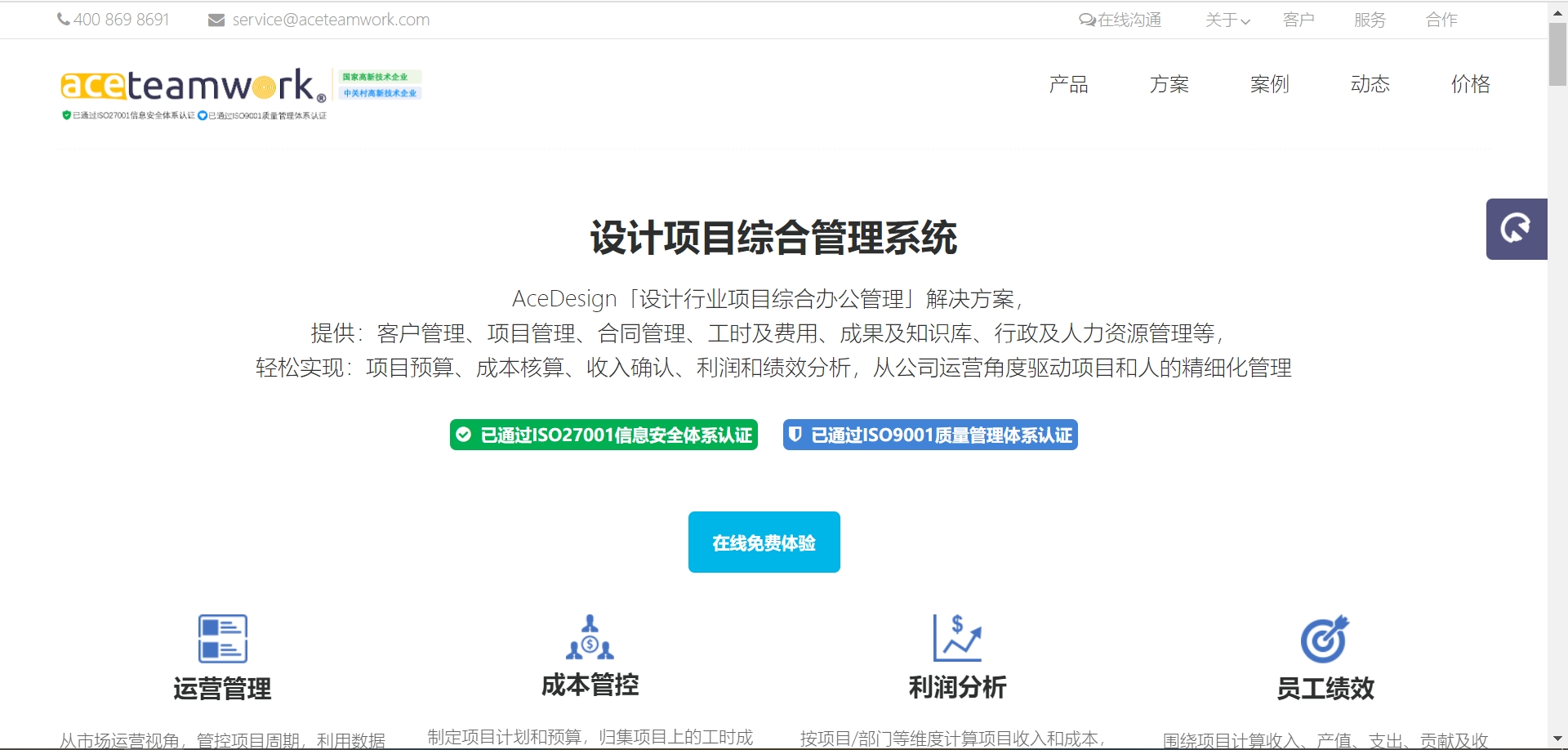Click the chat bubble icon for 在线沟通
The width and height of the screenshot is (1568, 750).
(x=1087, y=20)
